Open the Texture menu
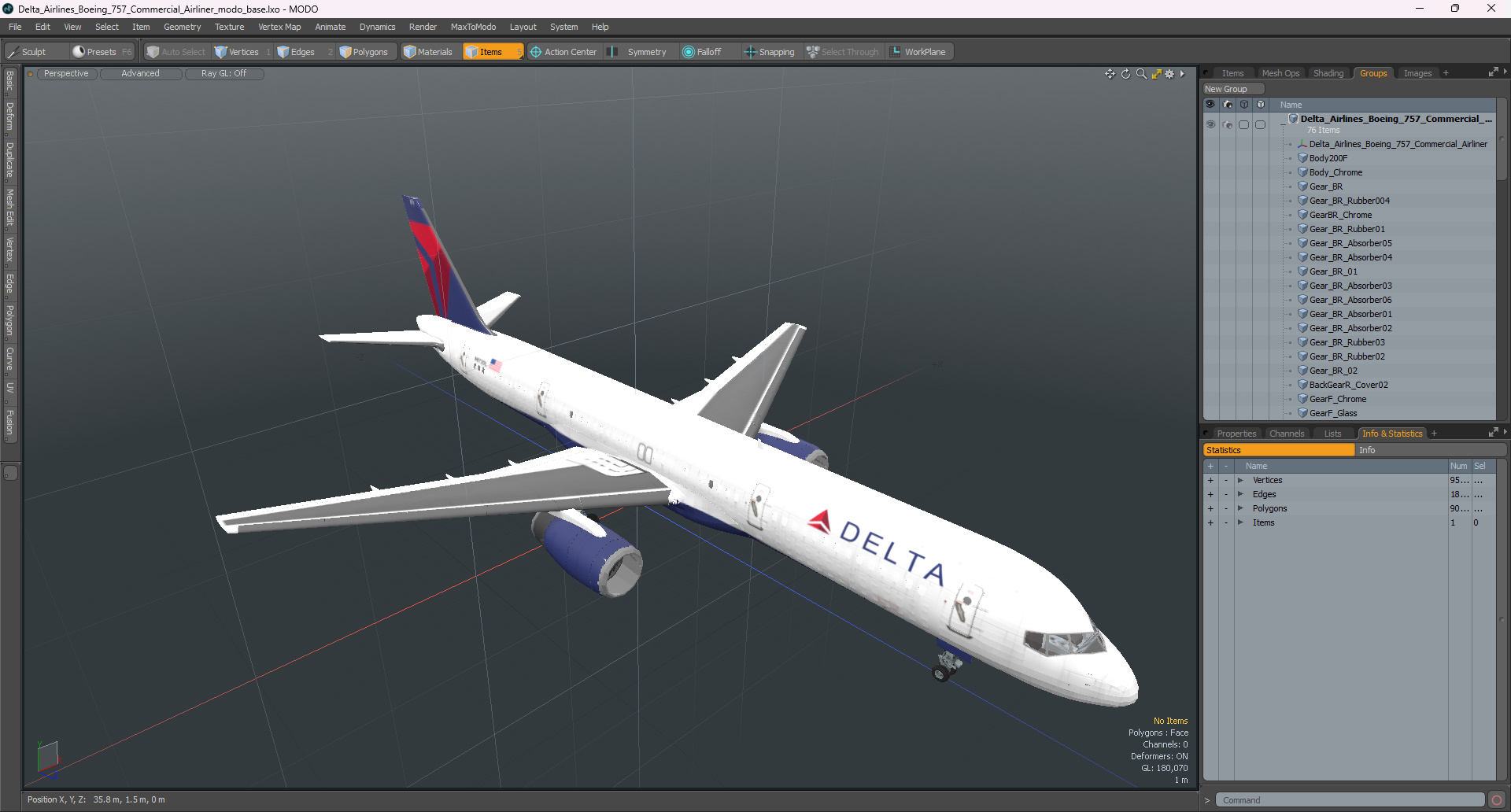Screen dimensions: 1511x812 pos(229,27)
